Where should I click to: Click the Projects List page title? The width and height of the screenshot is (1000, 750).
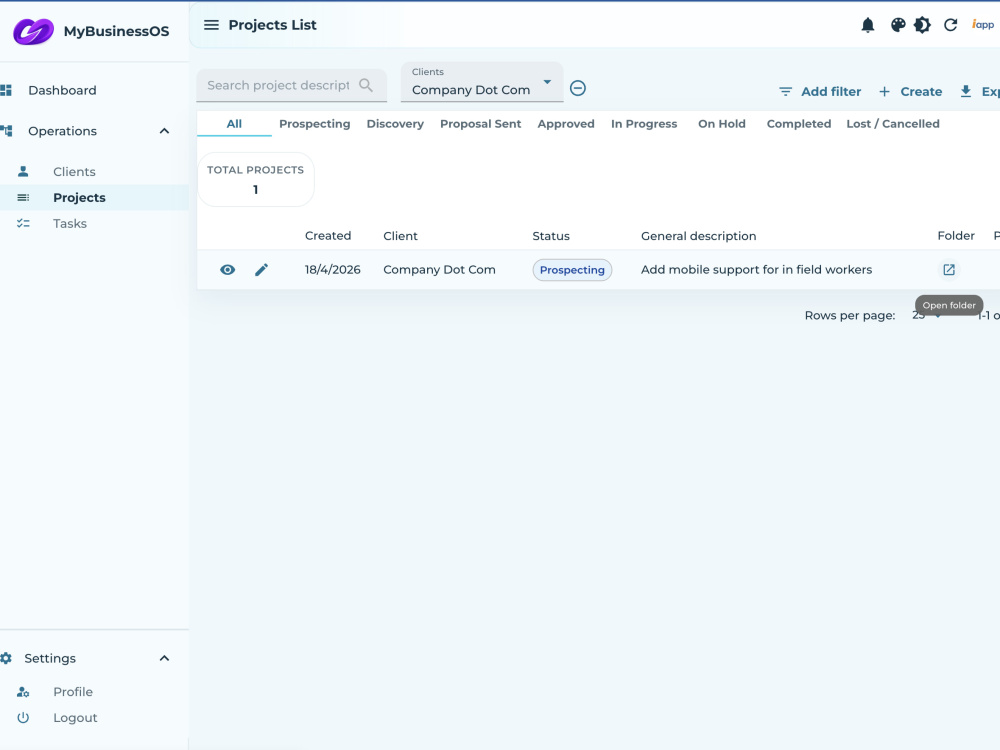[x=272, y=25]
